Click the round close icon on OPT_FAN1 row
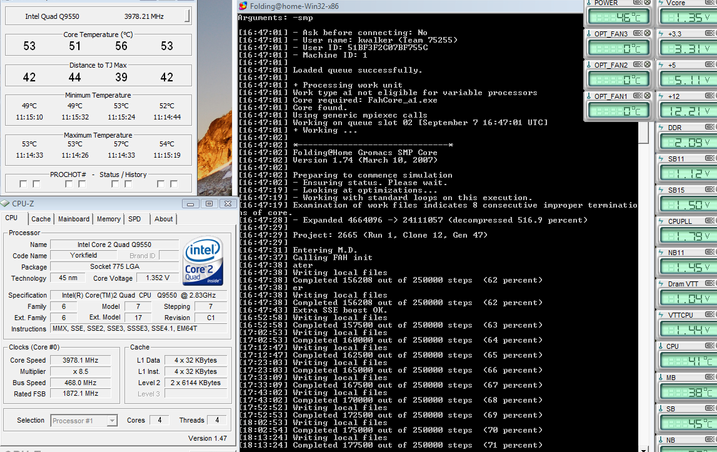Screen dimensions: 717x452 coord(647,96)
